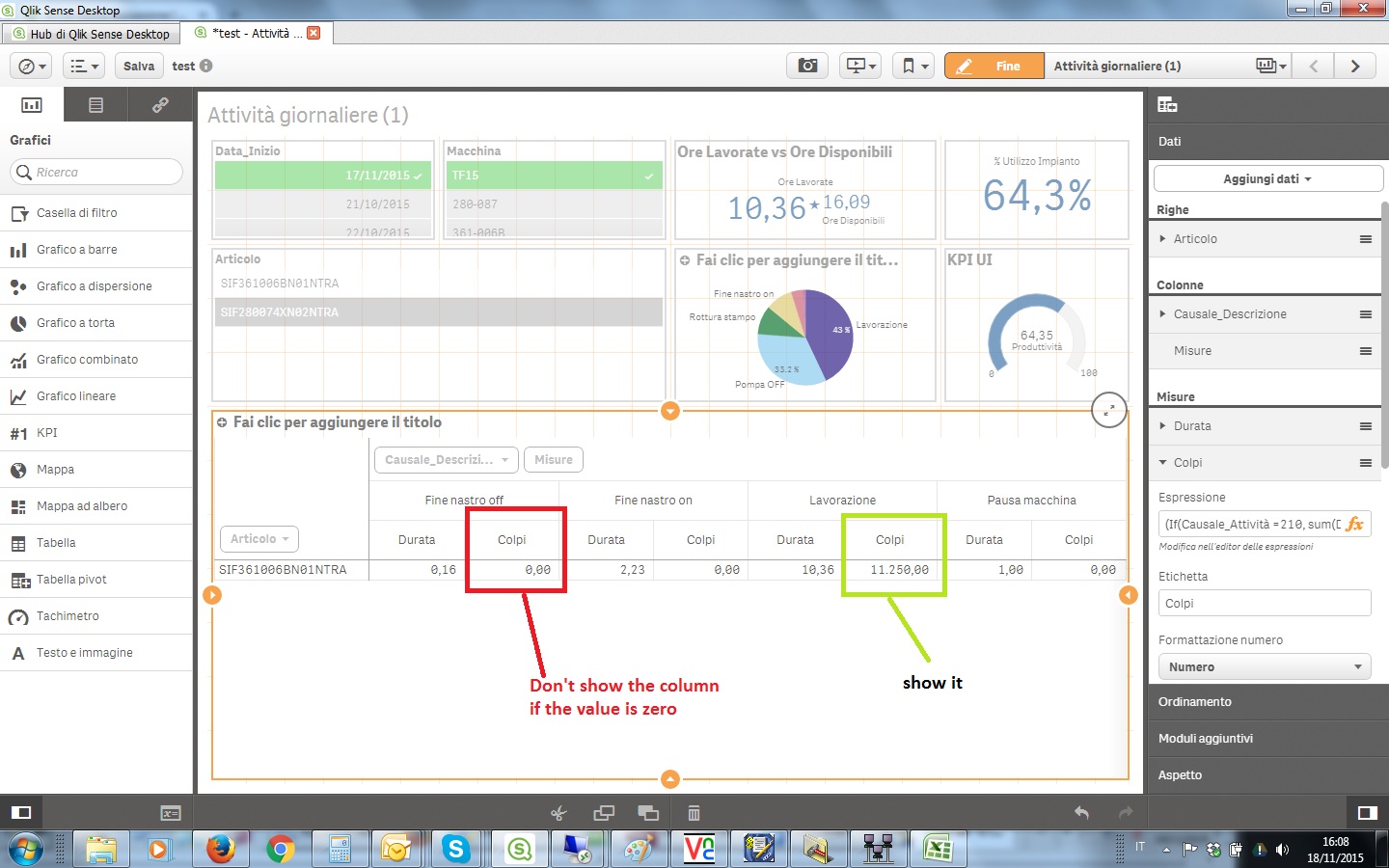
Task: Select Tabella chart type
Action: pos(96,543)
